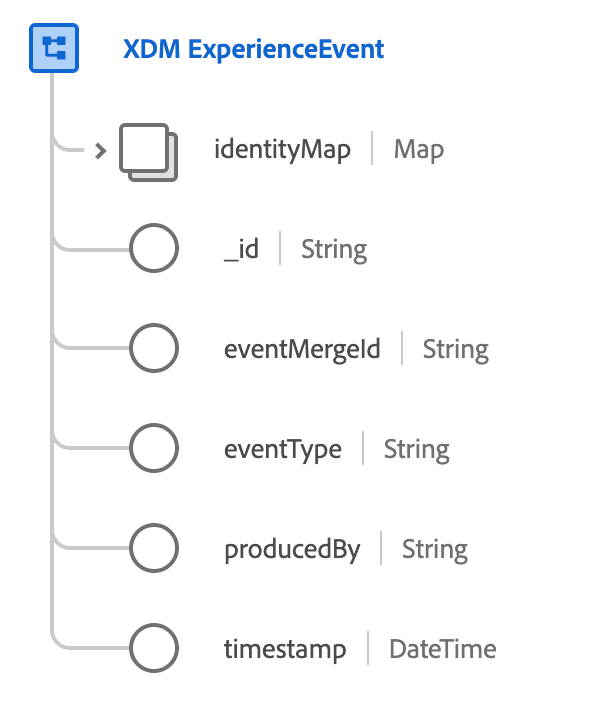The image size is (606, 712).
Task: Click the circle icon beside producedBy
Action: 154,548
